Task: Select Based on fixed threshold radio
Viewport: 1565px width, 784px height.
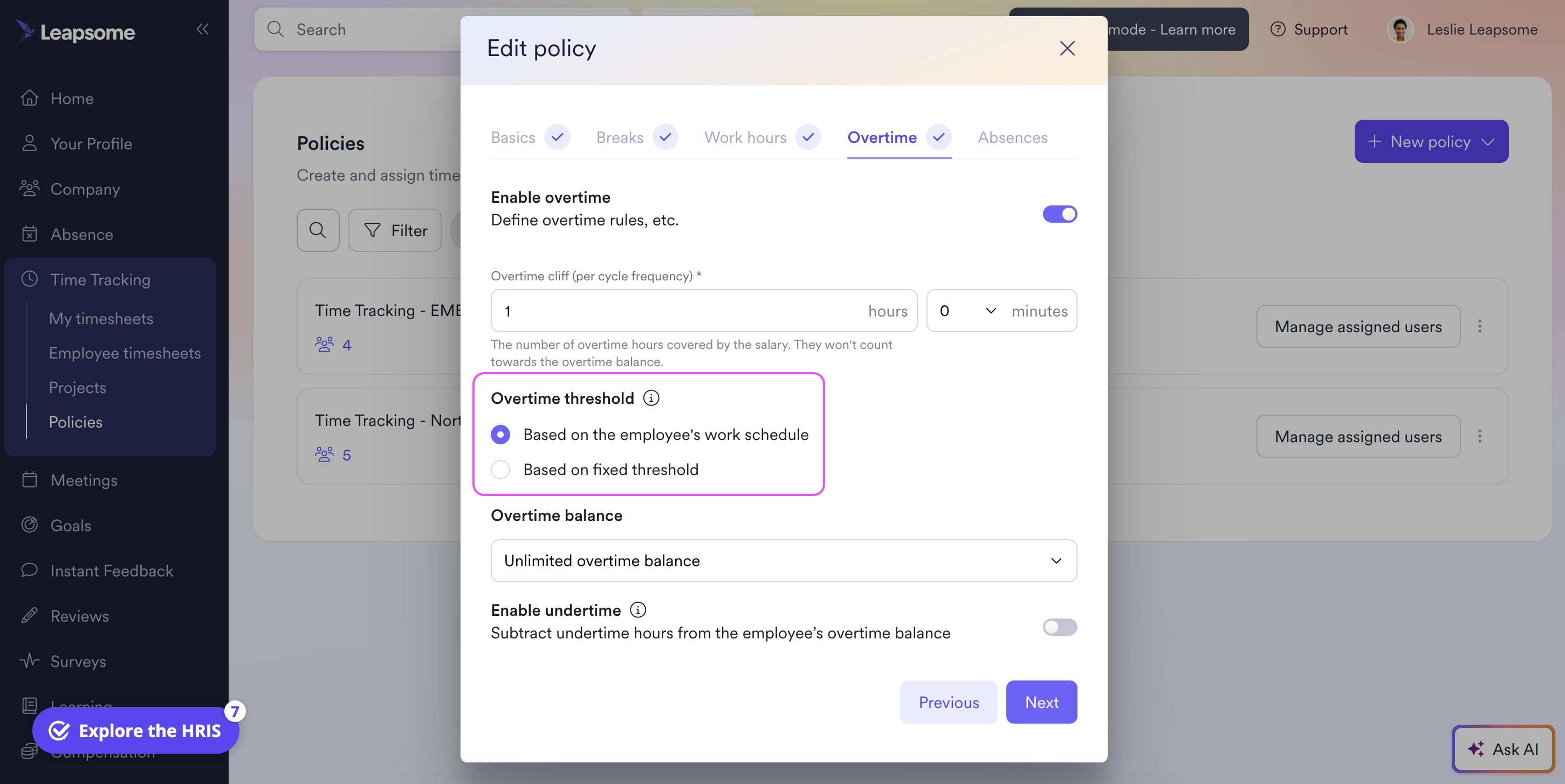Action: 500,469
